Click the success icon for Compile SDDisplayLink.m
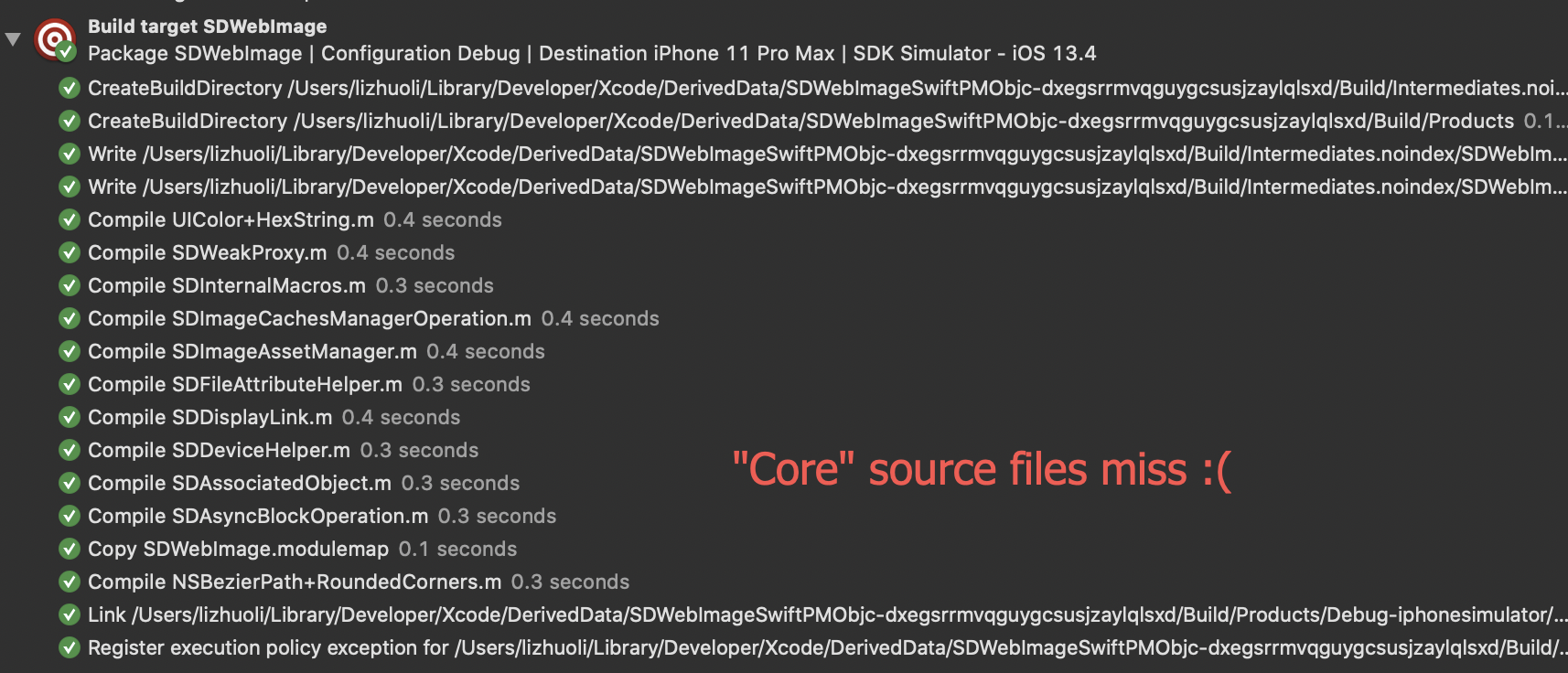 70,417
